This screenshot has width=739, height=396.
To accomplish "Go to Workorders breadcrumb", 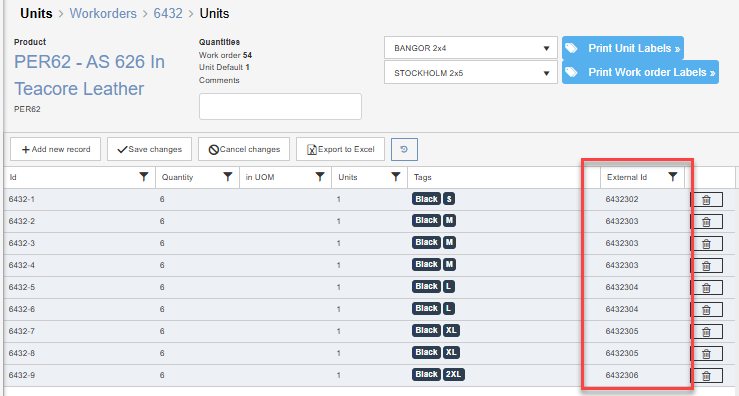I will coord(103,13).
